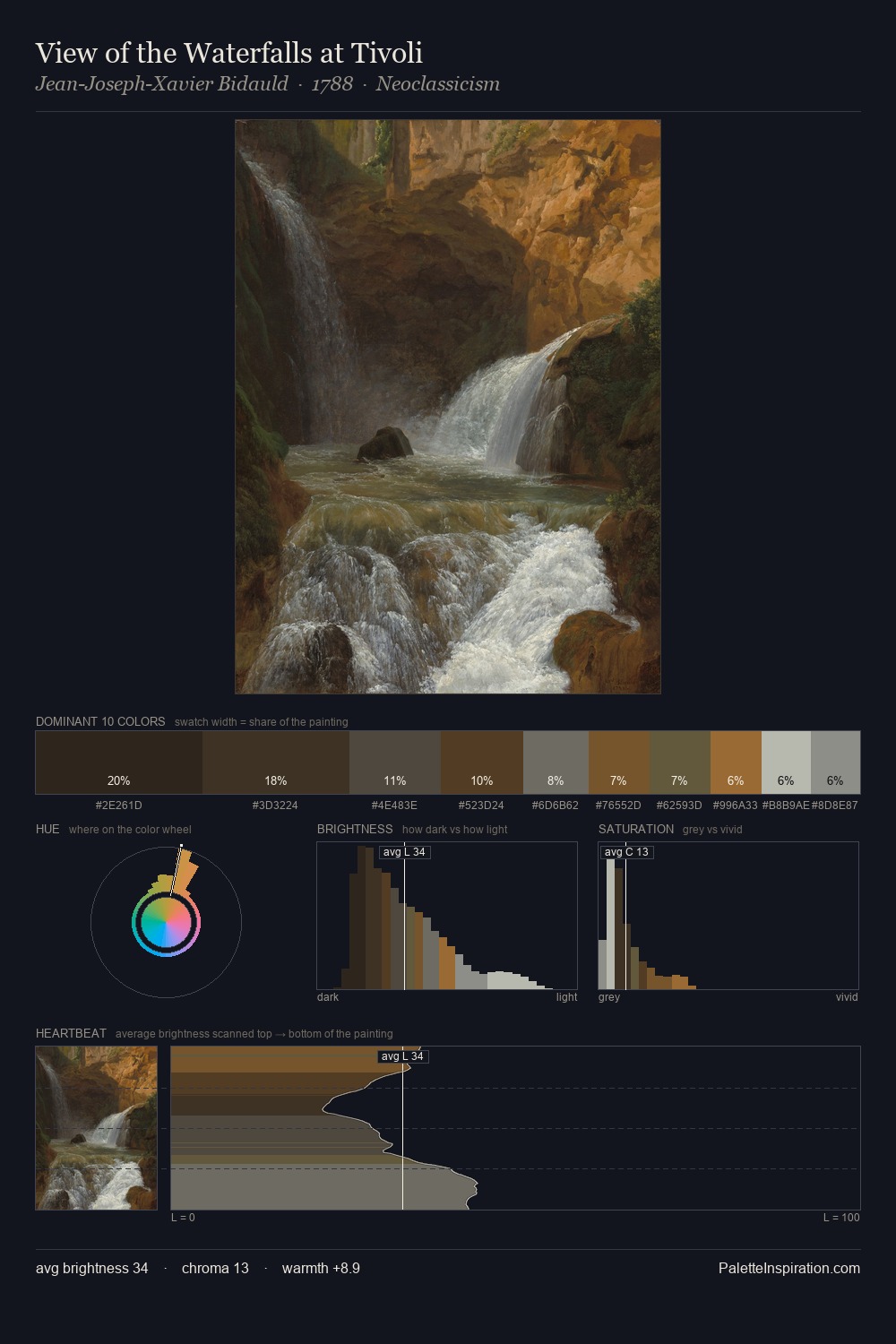Click the hex code #6D6B62 text
Image resolution: width=896 pixels, height=1344 pixels.
[x=556, y=806]
